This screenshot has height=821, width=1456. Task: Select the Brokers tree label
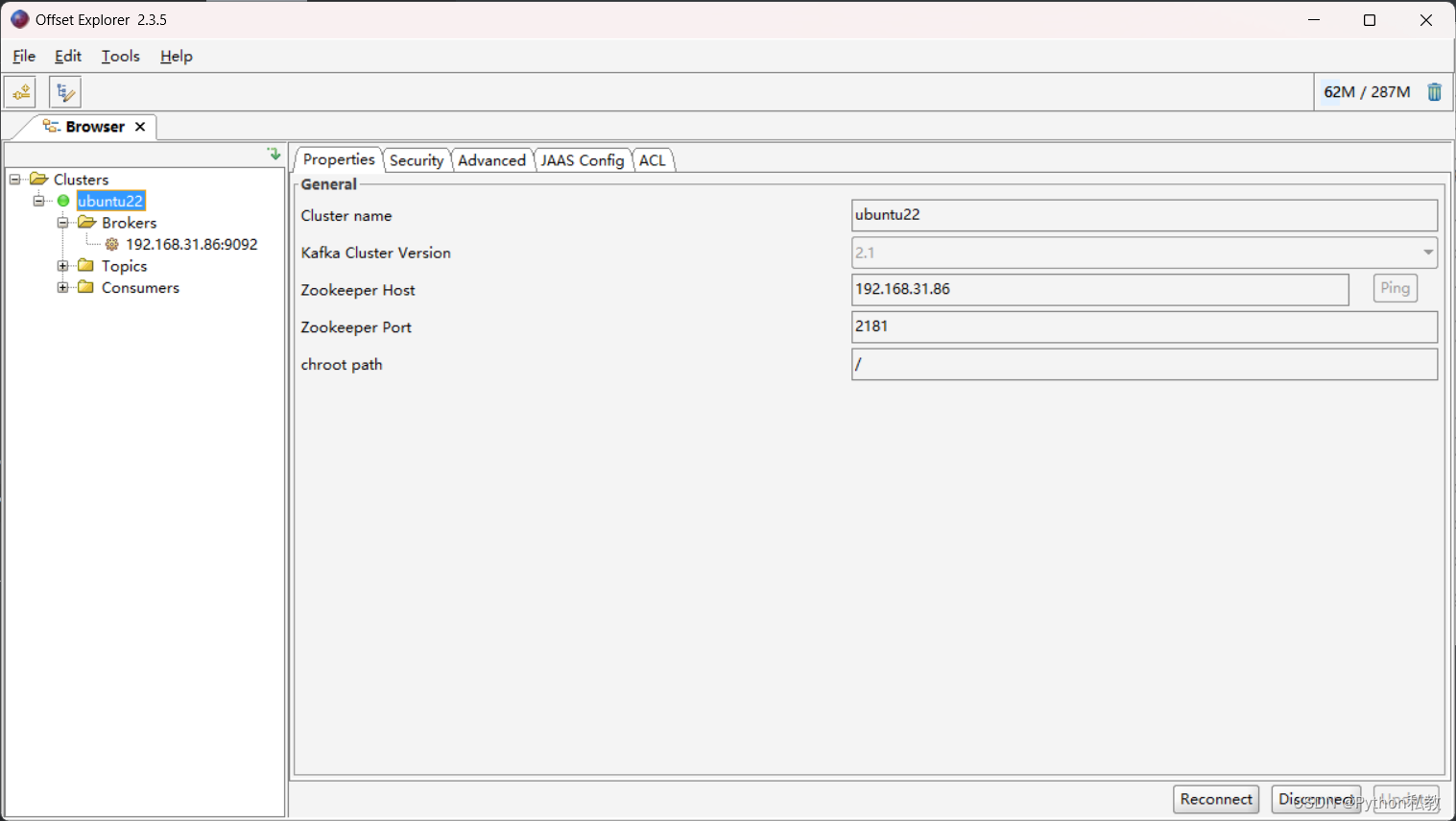(x=130, y=223)
